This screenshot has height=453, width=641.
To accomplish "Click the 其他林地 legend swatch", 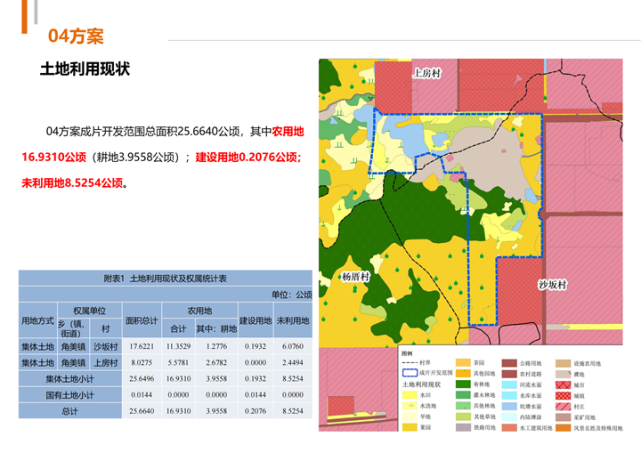I will [463, 406].
